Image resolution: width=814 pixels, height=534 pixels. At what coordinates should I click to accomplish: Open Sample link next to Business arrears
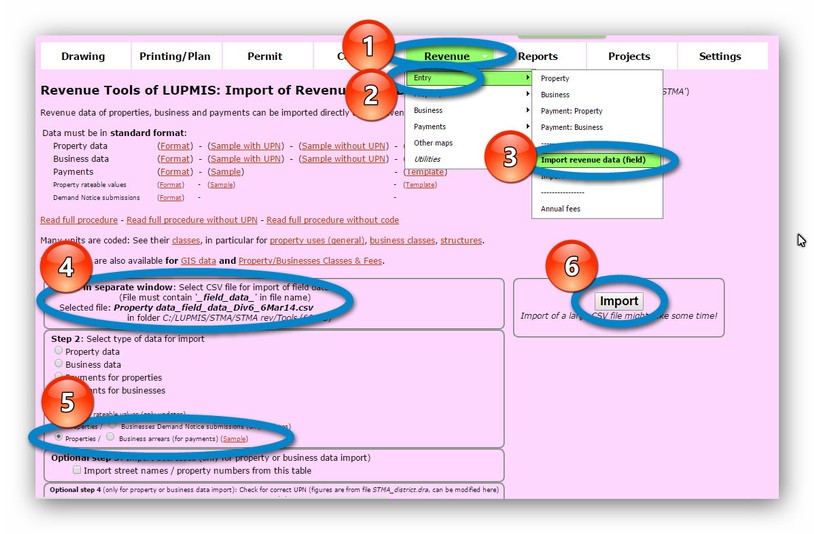[234, 439]
